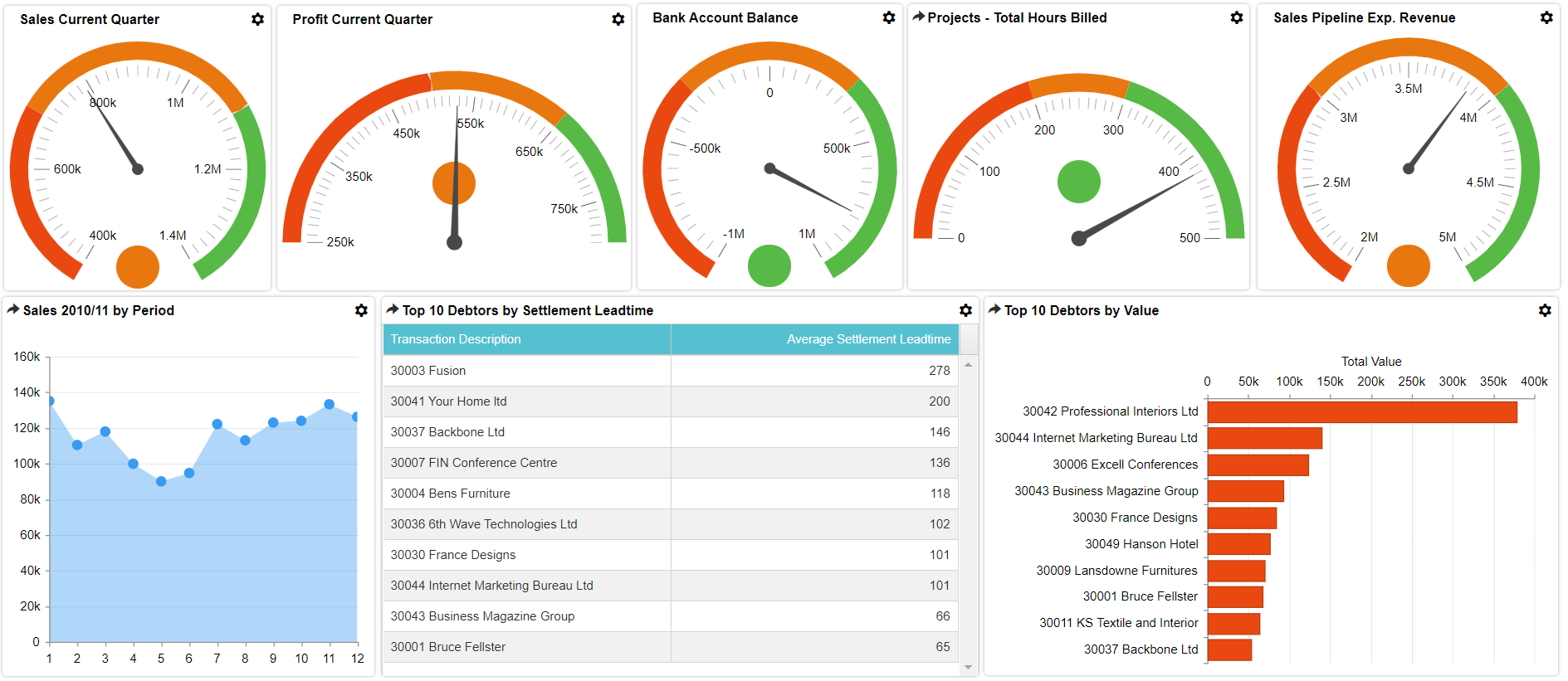Open settings gear for Profit Current Quarter
This screenshot has height=681, width=1568.
click(x=618, y=19)
